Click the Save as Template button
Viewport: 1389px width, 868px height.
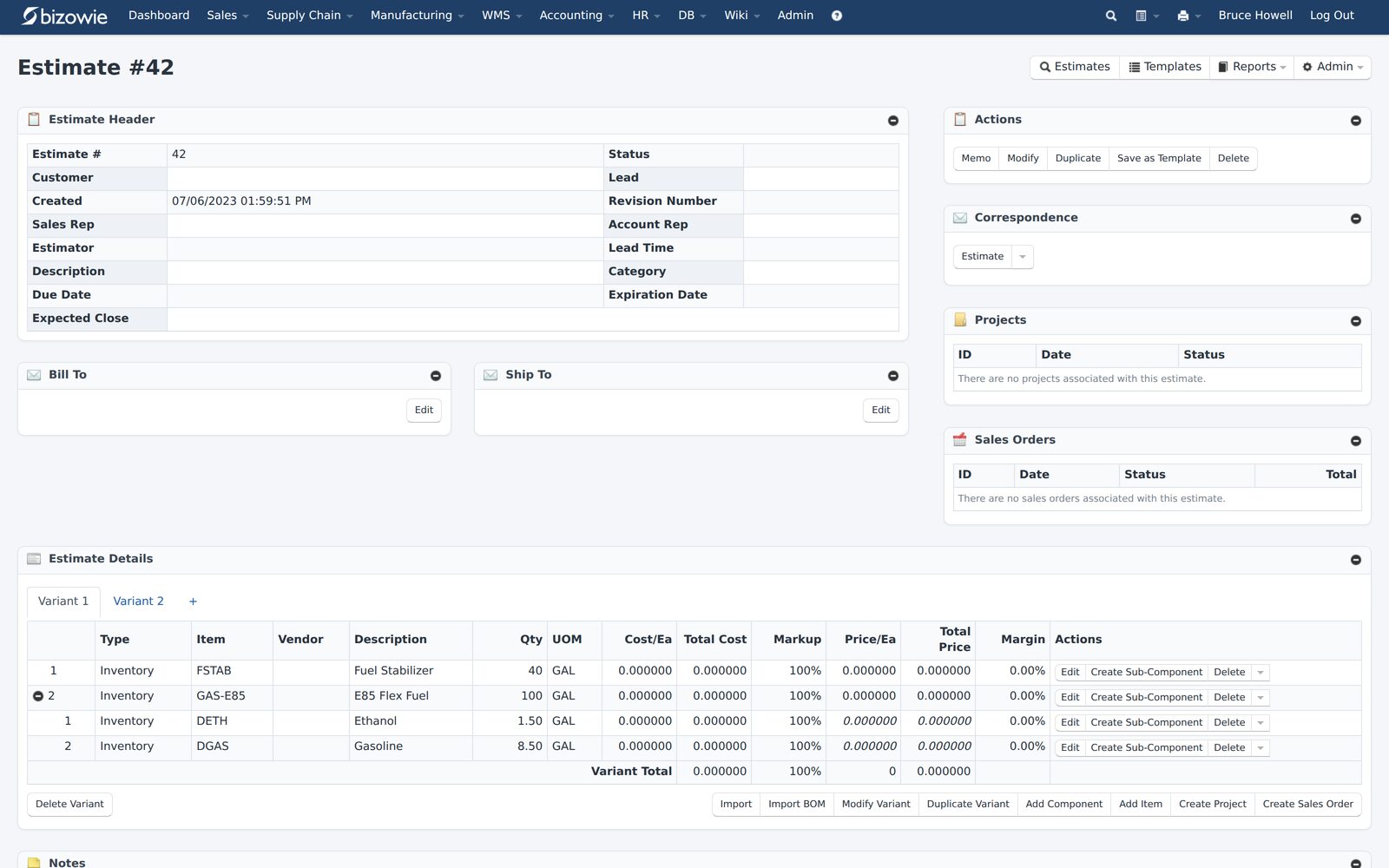[1159, 159]
